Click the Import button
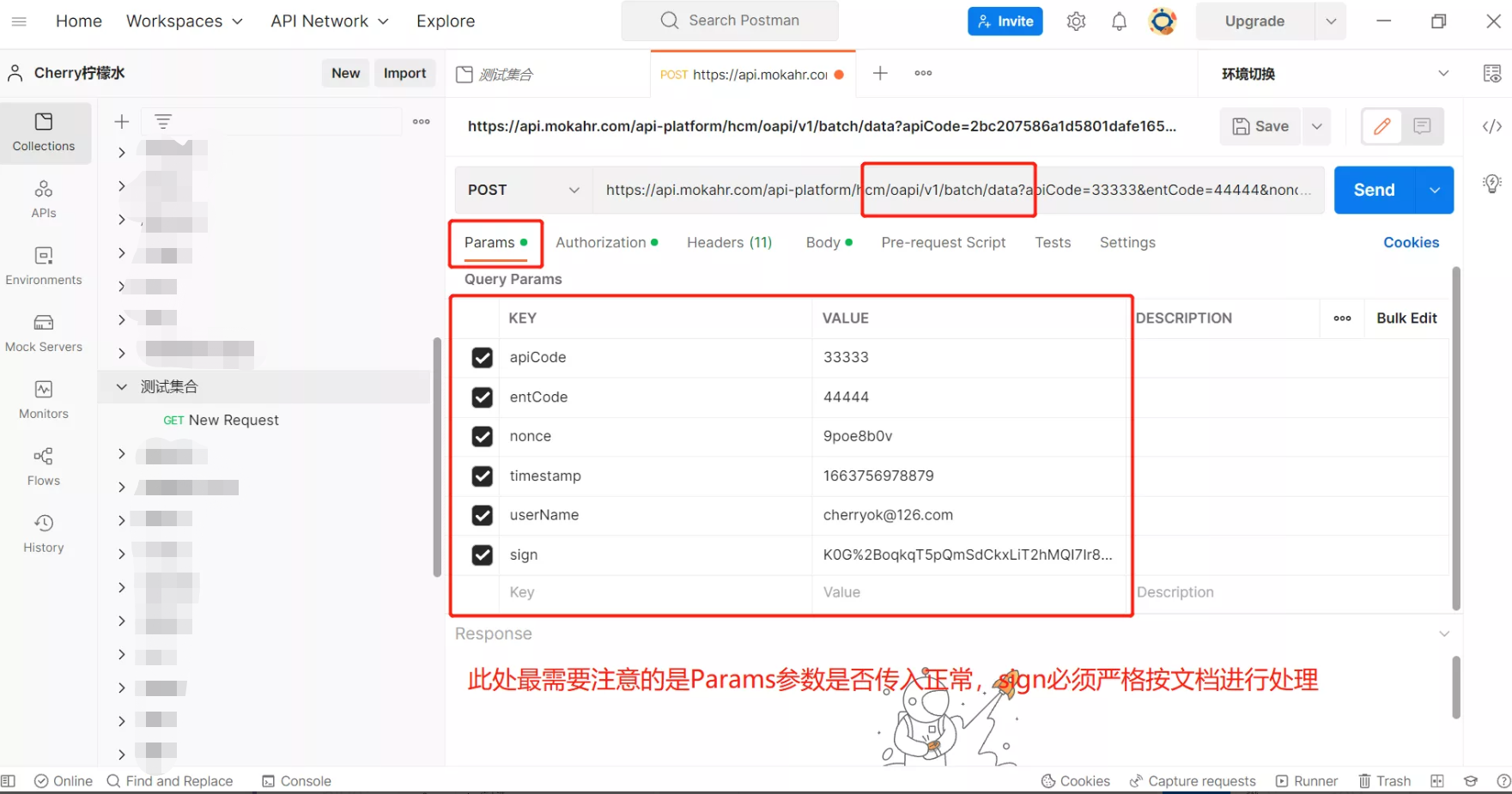 click(x=404, y=73)
